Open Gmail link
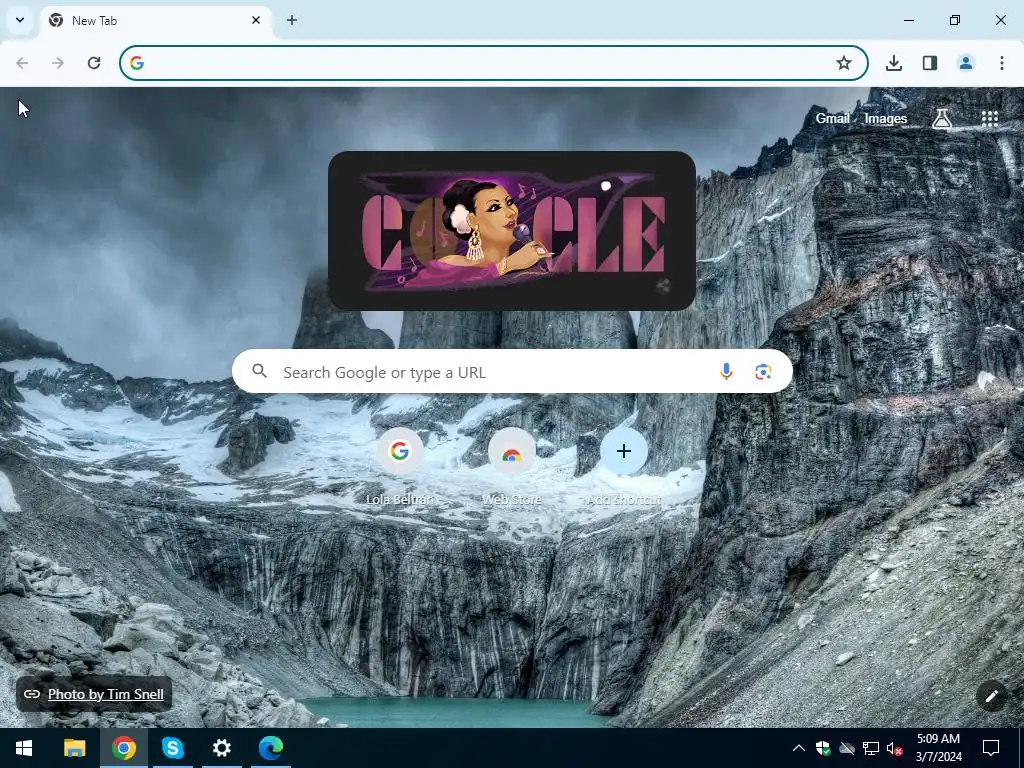Screen dimensions: 1024x768 pos(833,118)
